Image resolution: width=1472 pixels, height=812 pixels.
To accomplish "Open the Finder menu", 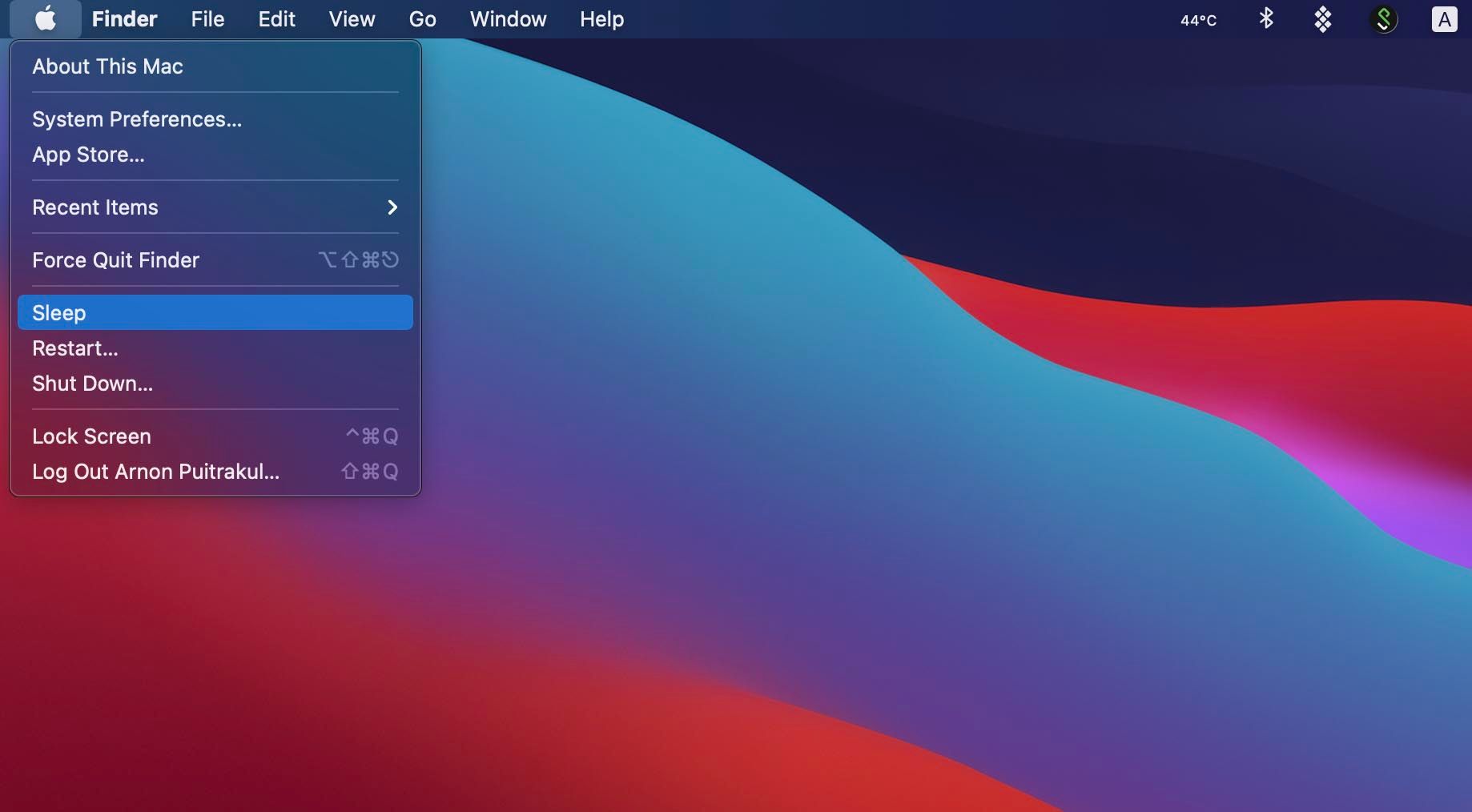I will pyautogui.click(x=124, y=18).
